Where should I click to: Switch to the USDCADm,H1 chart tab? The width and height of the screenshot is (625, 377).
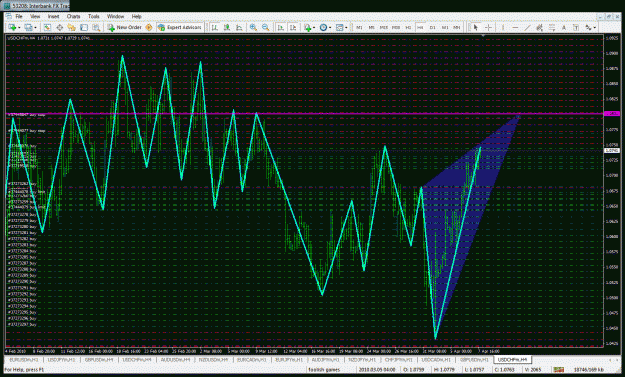[436, 359]
